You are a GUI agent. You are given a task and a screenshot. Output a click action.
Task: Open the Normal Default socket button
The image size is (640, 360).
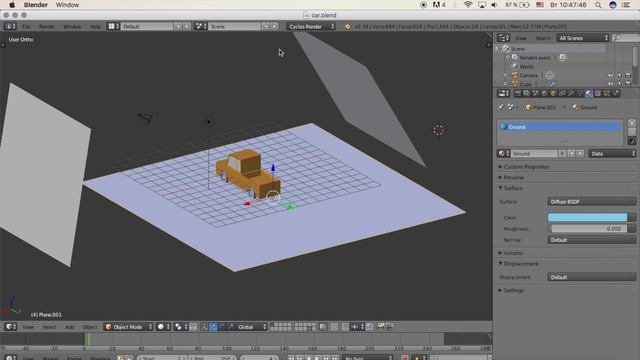[x=591, y=240]
